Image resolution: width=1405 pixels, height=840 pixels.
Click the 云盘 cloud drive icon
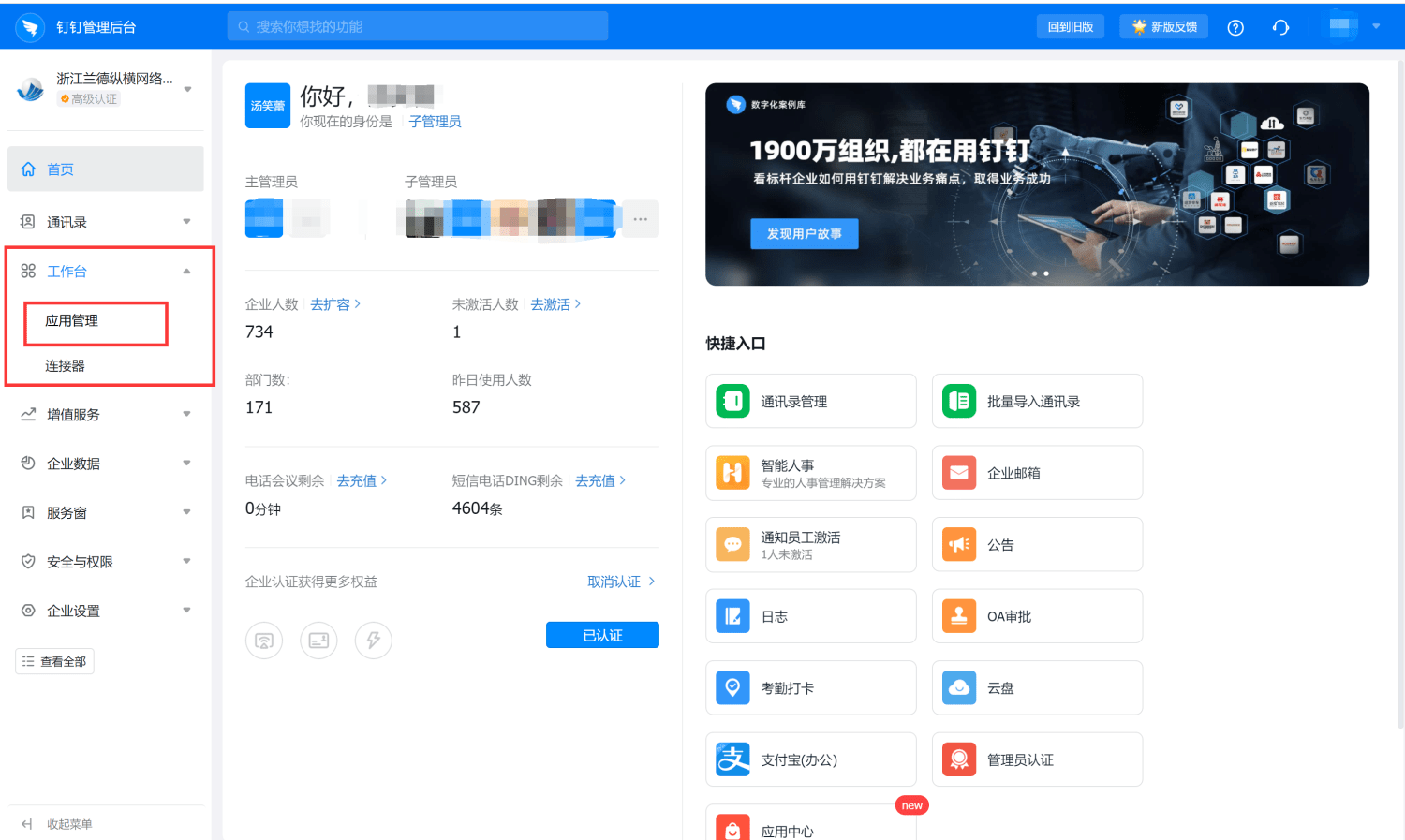pos(958,687)
